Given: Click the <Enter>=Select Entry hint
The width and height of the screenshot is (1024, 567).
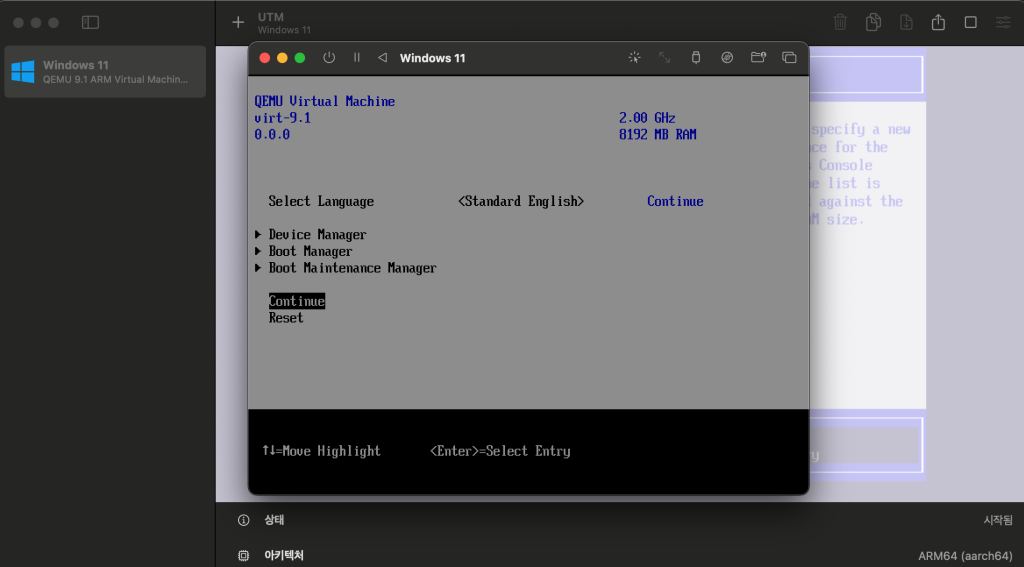Looking at the screenshot, I should click(500, 451).
